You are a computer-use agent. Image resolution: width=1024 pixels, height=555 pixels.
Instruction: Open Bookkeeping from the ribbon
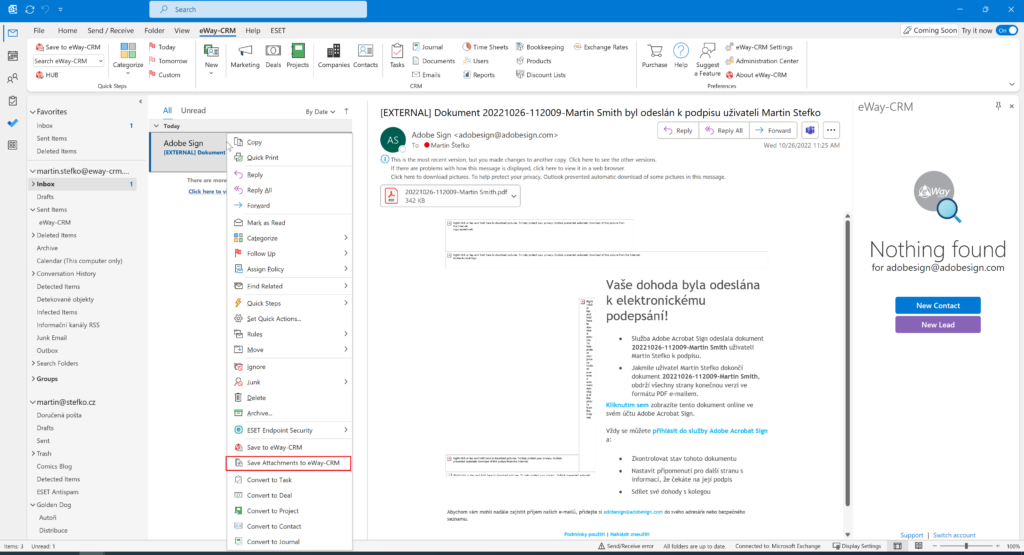540,47
